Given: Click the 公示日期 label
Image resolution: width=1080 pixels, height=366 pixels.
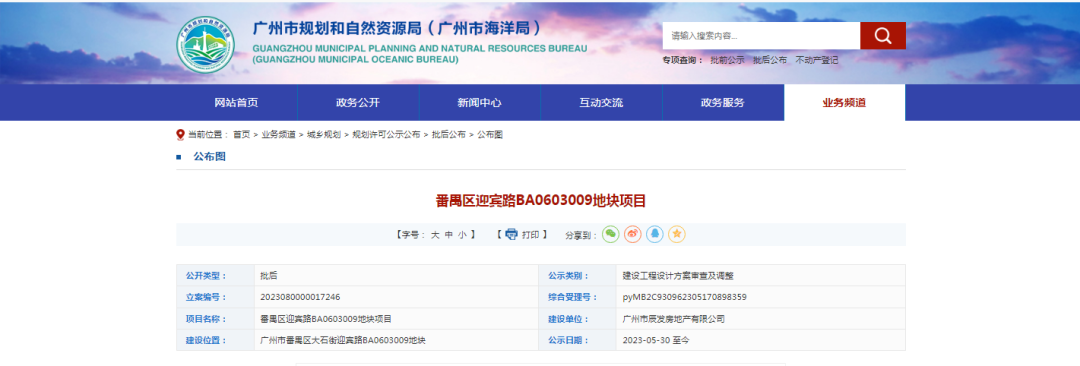Looking at the screenshot, I should (569, 340).
